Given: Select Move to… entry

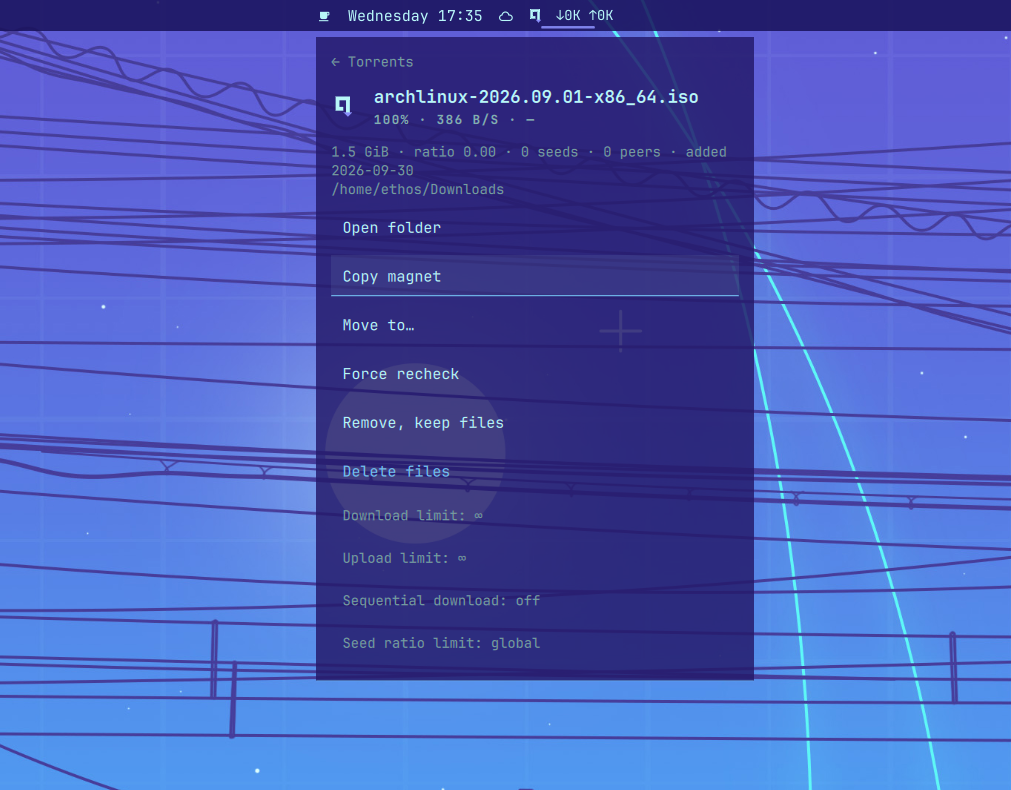Looking at the screenshot, I should [x=535, y=325].
